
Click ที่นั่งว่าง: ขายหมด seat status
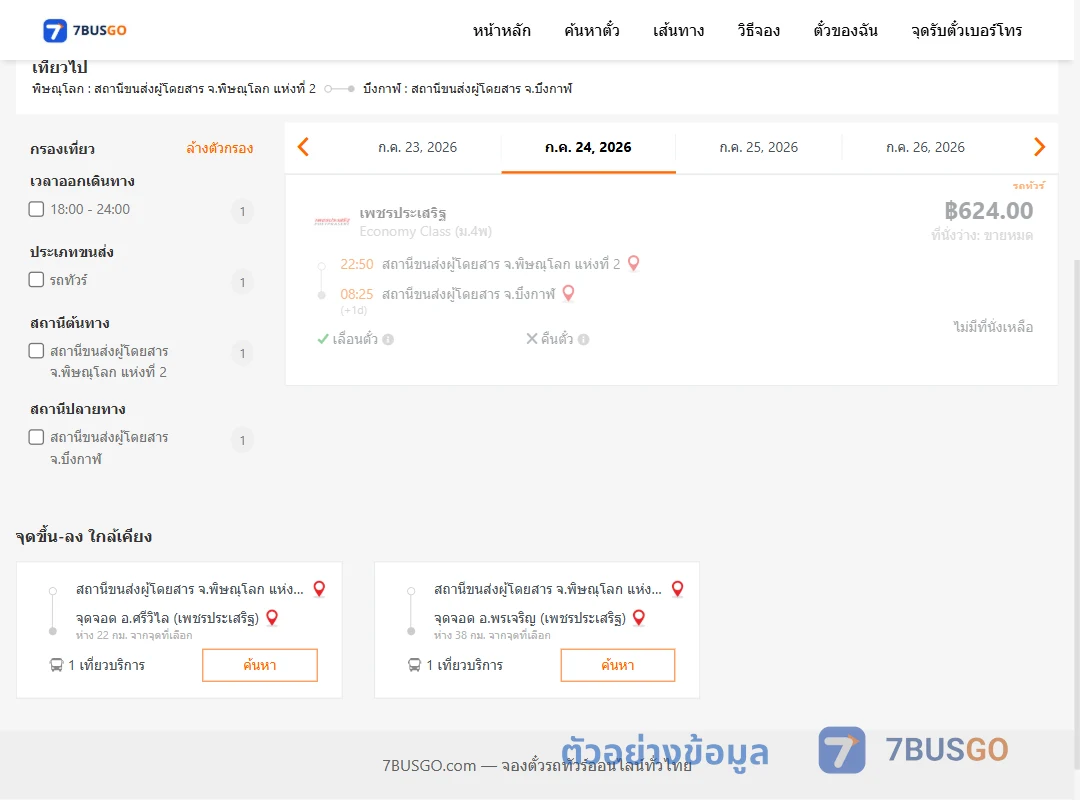click(982, 235)
